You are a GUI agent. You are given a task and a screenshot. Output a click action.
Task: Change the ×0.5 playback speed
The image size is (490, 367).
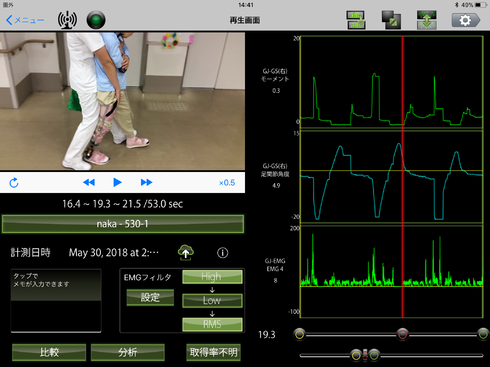pyautogui.click(x=227, y=183)
